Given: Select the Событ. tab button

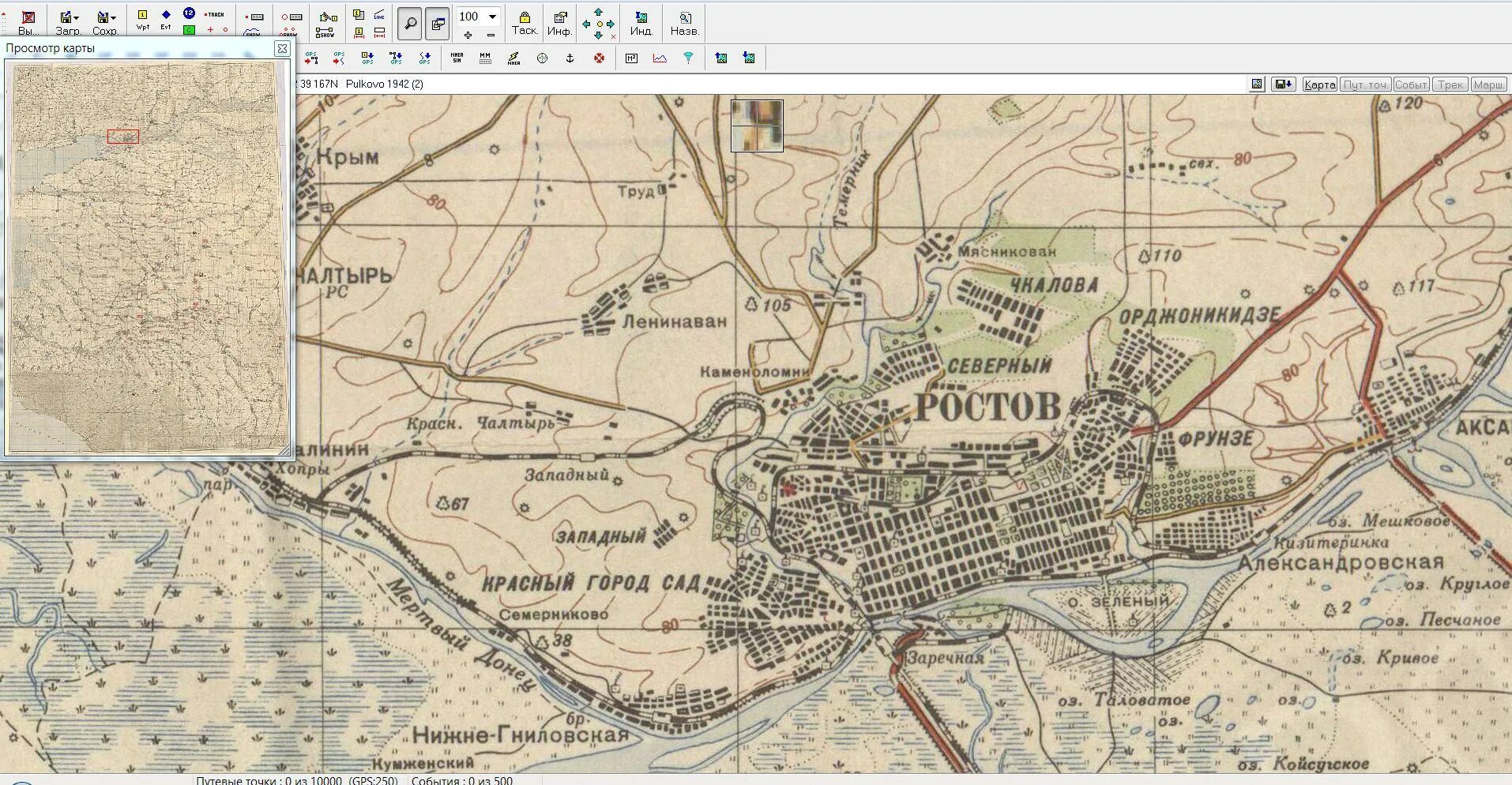Looking at the screenshot, I should (1411, 85).
